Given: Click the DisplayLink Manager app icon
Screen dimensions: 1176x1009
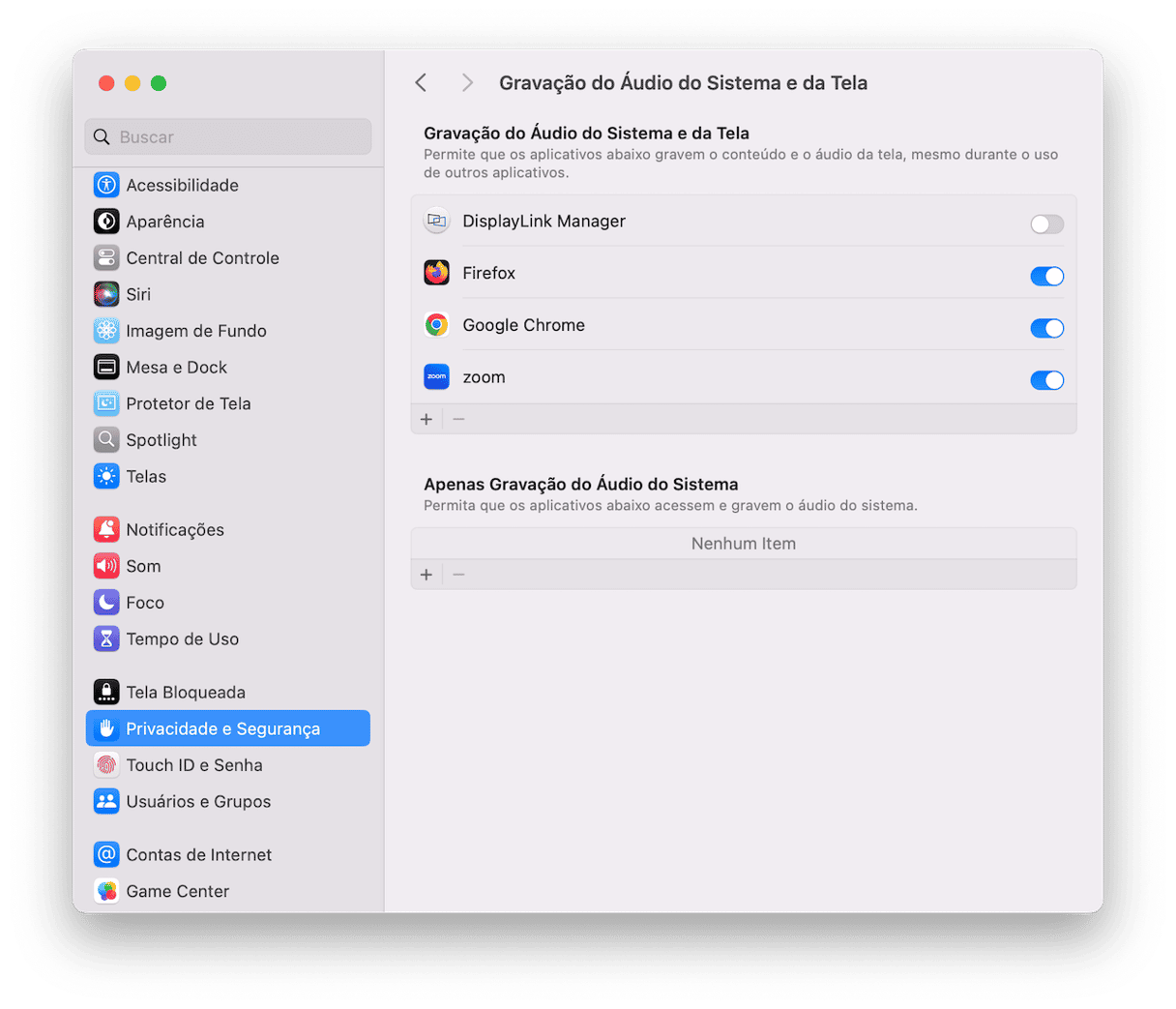Looking at the screenshot, I should tap(436, 222).
